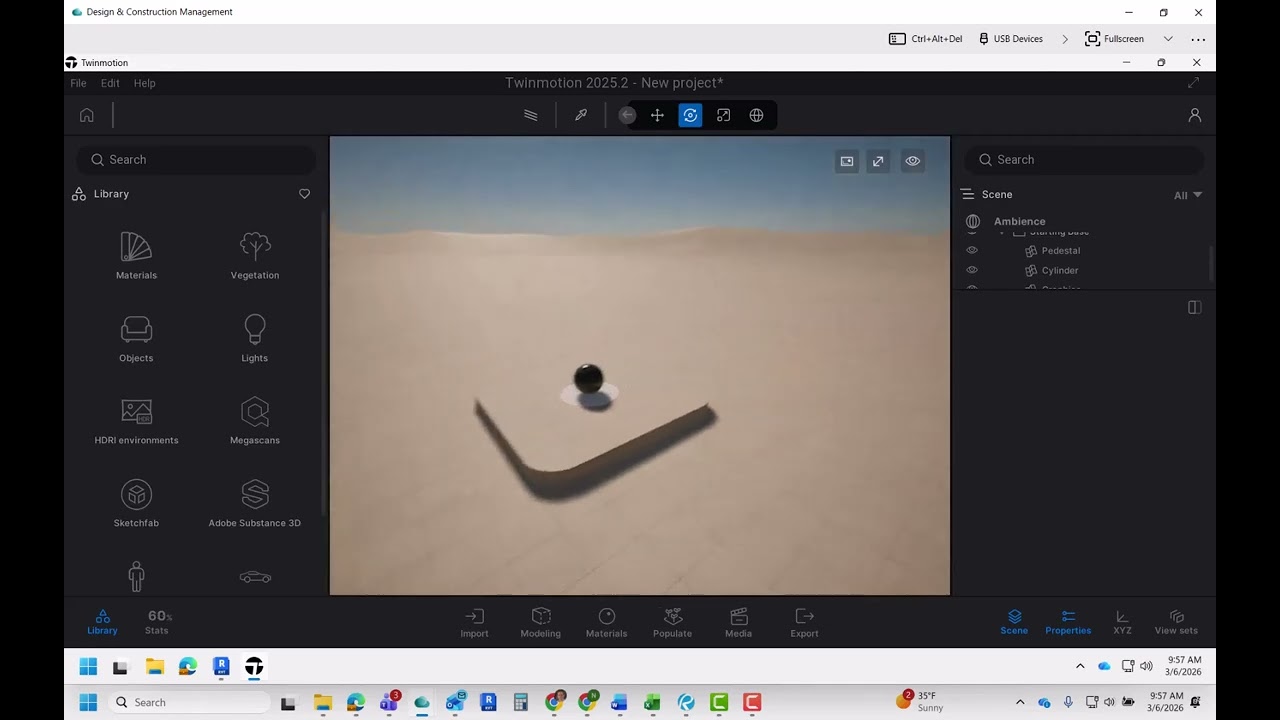Toggle the split panel layout icon
This screenshot has width=1280, height=720.
(x=1194, y=307)
